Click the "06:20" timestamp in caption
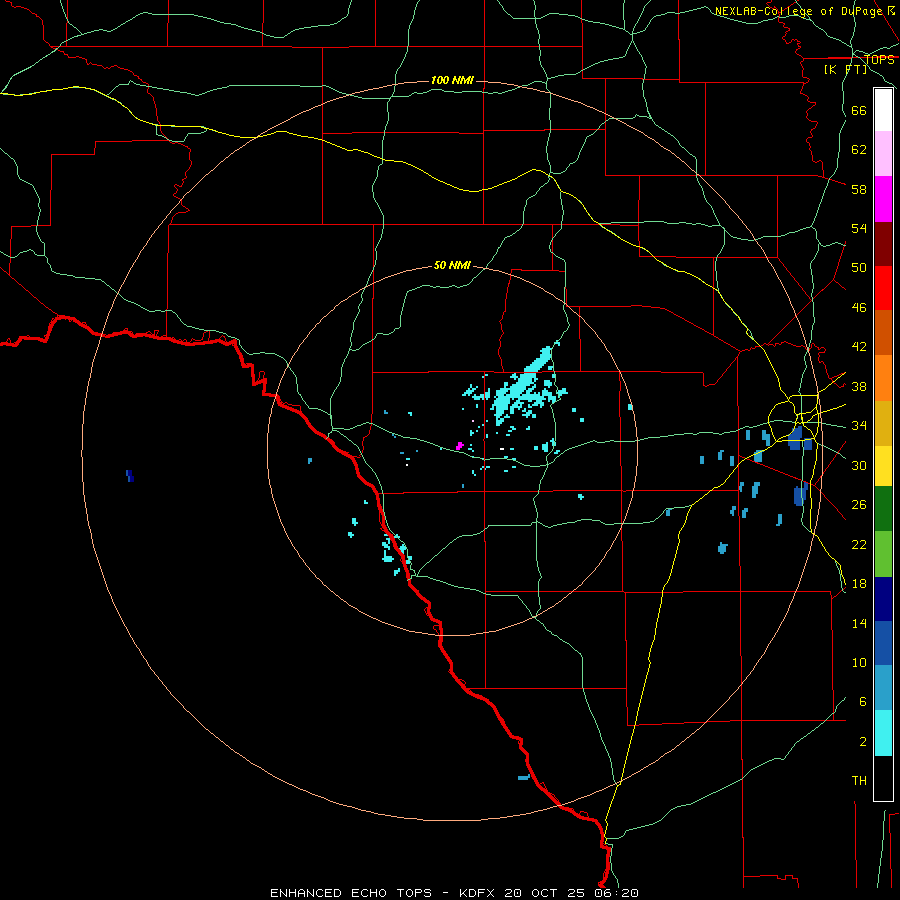Viewport: 900px width, 900px height. [618, 893]
